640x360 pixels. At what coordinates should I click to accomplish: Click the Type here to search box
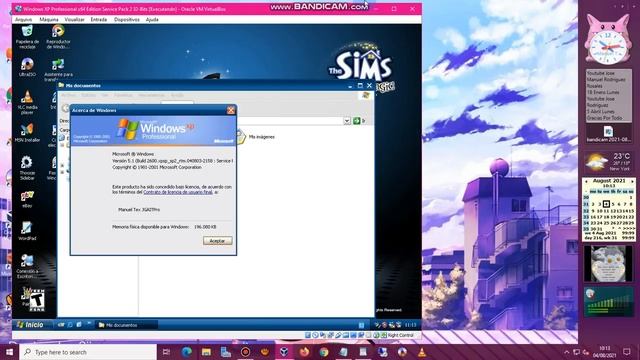click(x=88, y=352)
